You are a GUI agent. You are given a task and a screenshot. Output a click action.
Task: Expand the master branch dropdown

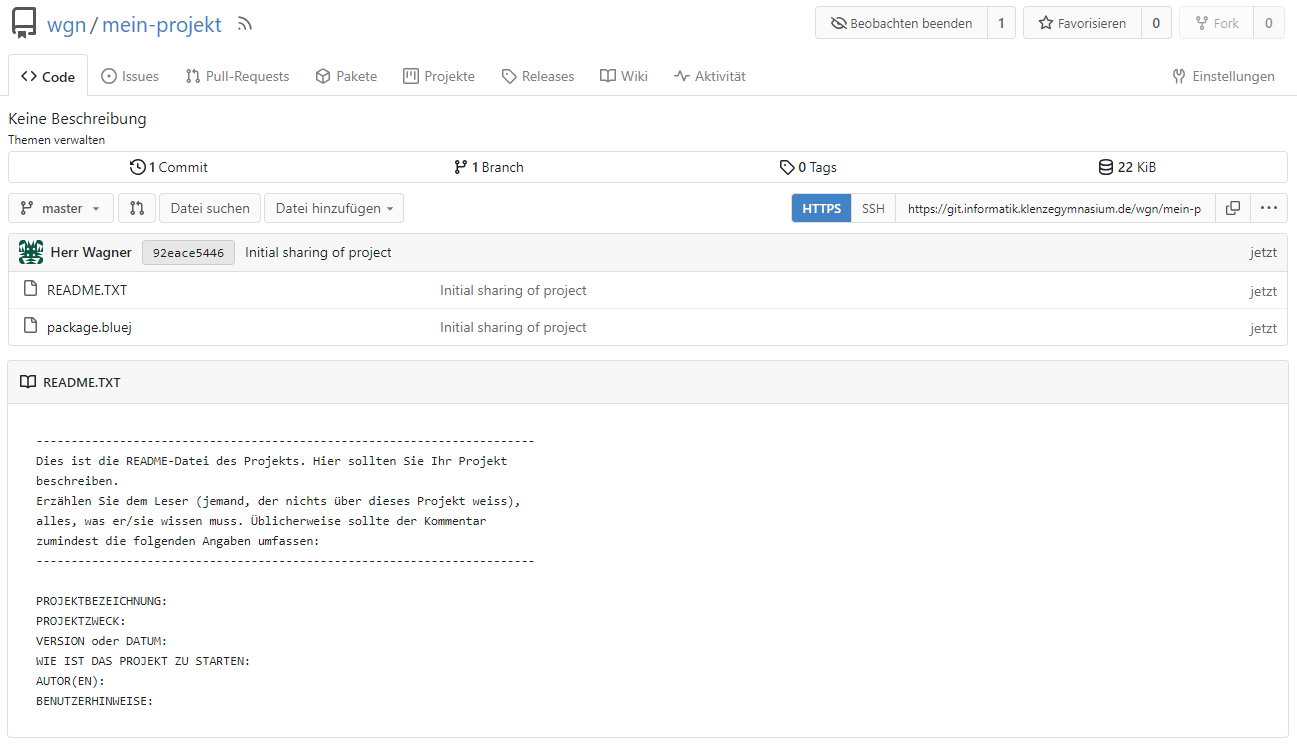(61, 208)
